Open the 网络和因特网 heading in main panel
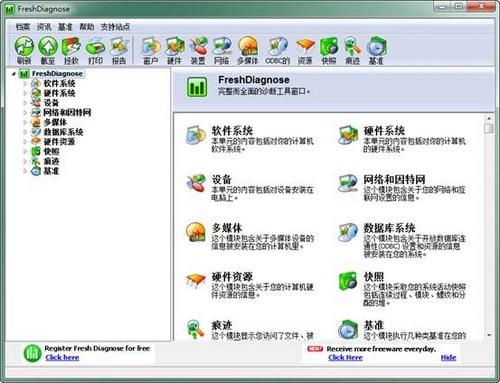The width and height of the screenshot is (500, 383). [394, 179]
